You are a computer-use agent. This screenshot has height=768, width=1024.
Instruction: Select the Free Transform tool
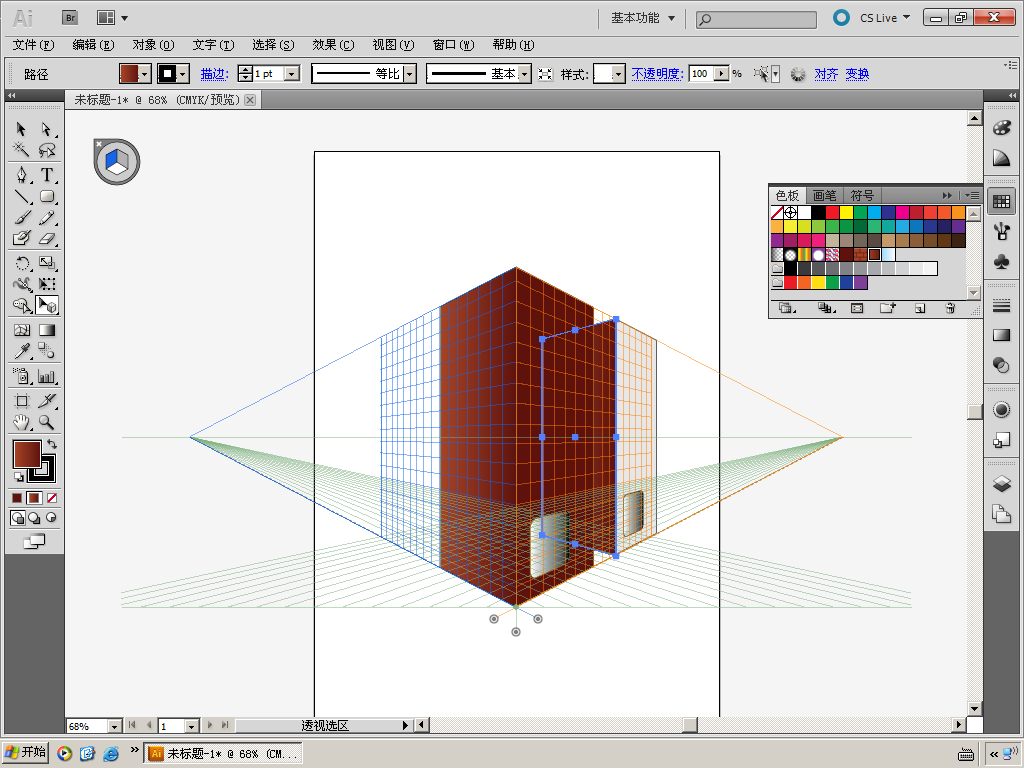[46, 284]
